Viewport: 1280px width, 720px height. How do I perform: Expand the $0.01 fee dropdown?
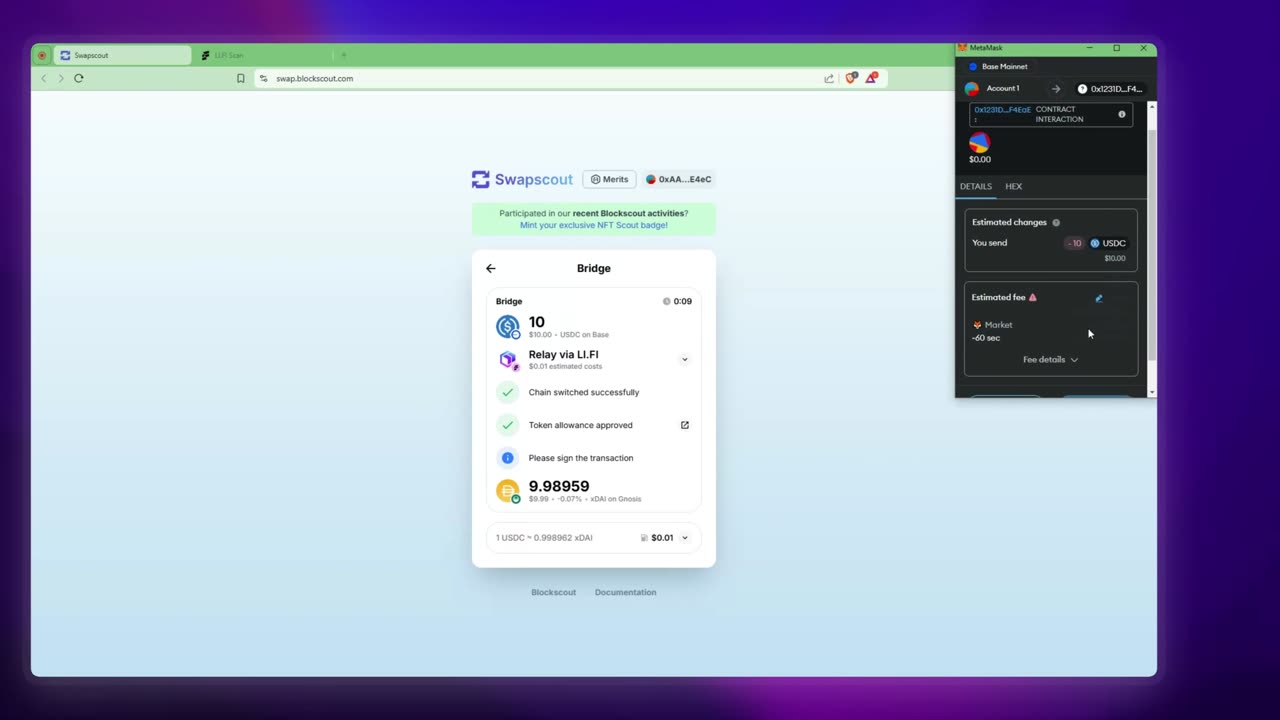coord(685,538)
